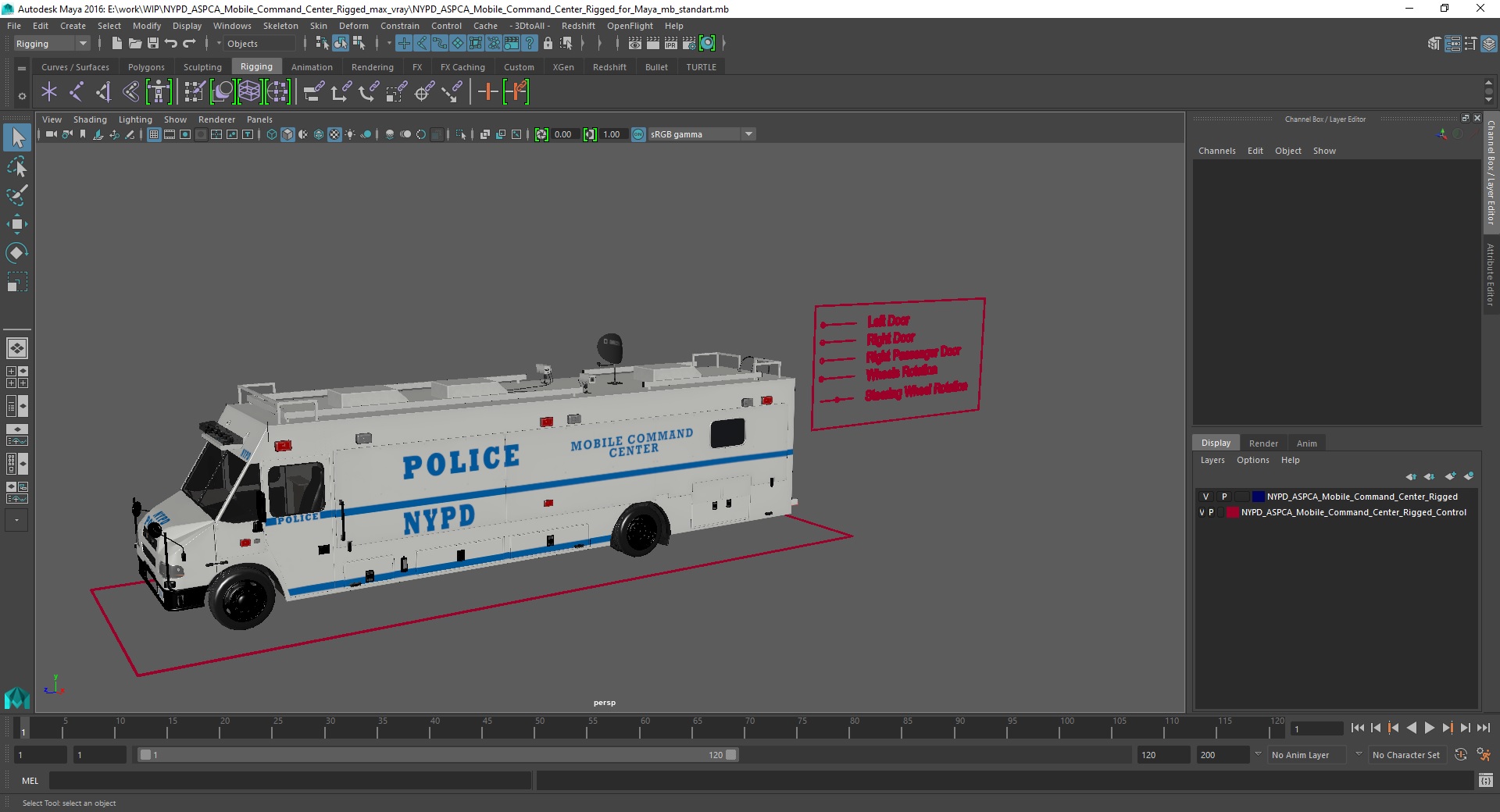
Task: Open Channels menu in Channel Box
Action: tap(1217, 151)
